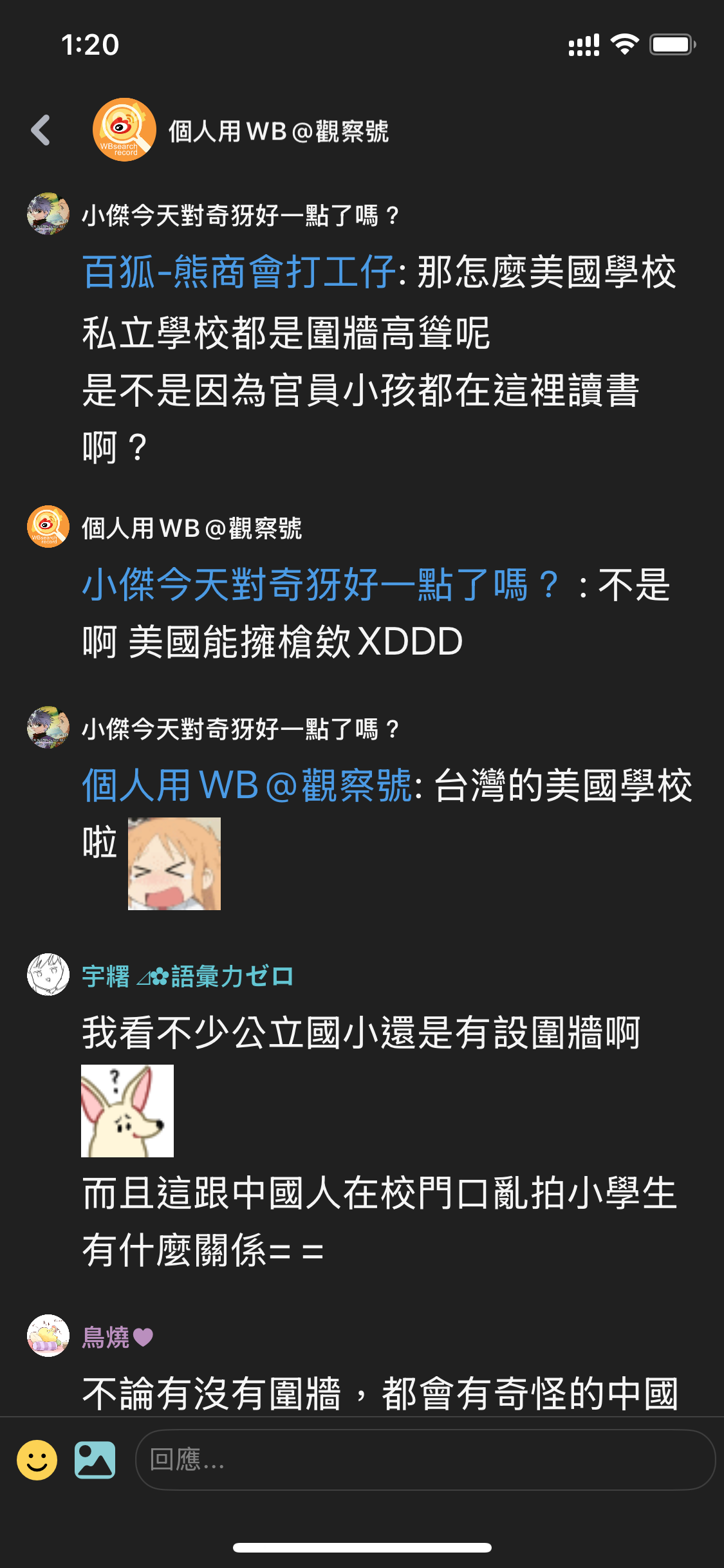
Task: Tap header title 個人用WB@觀察號
Action: click(279, 131)
